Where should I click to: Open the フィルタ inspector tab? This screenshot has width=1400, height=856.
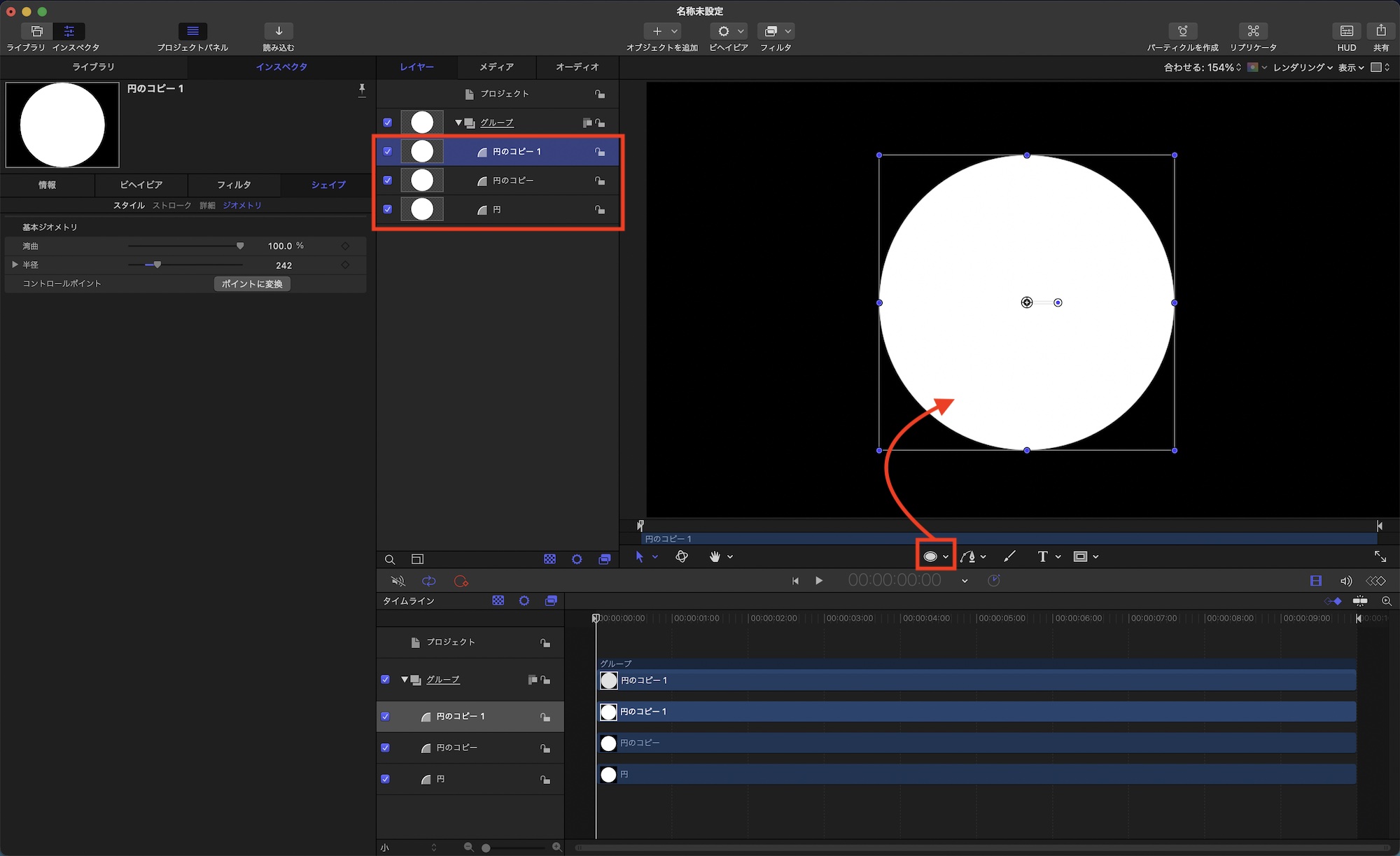(234, 185)
